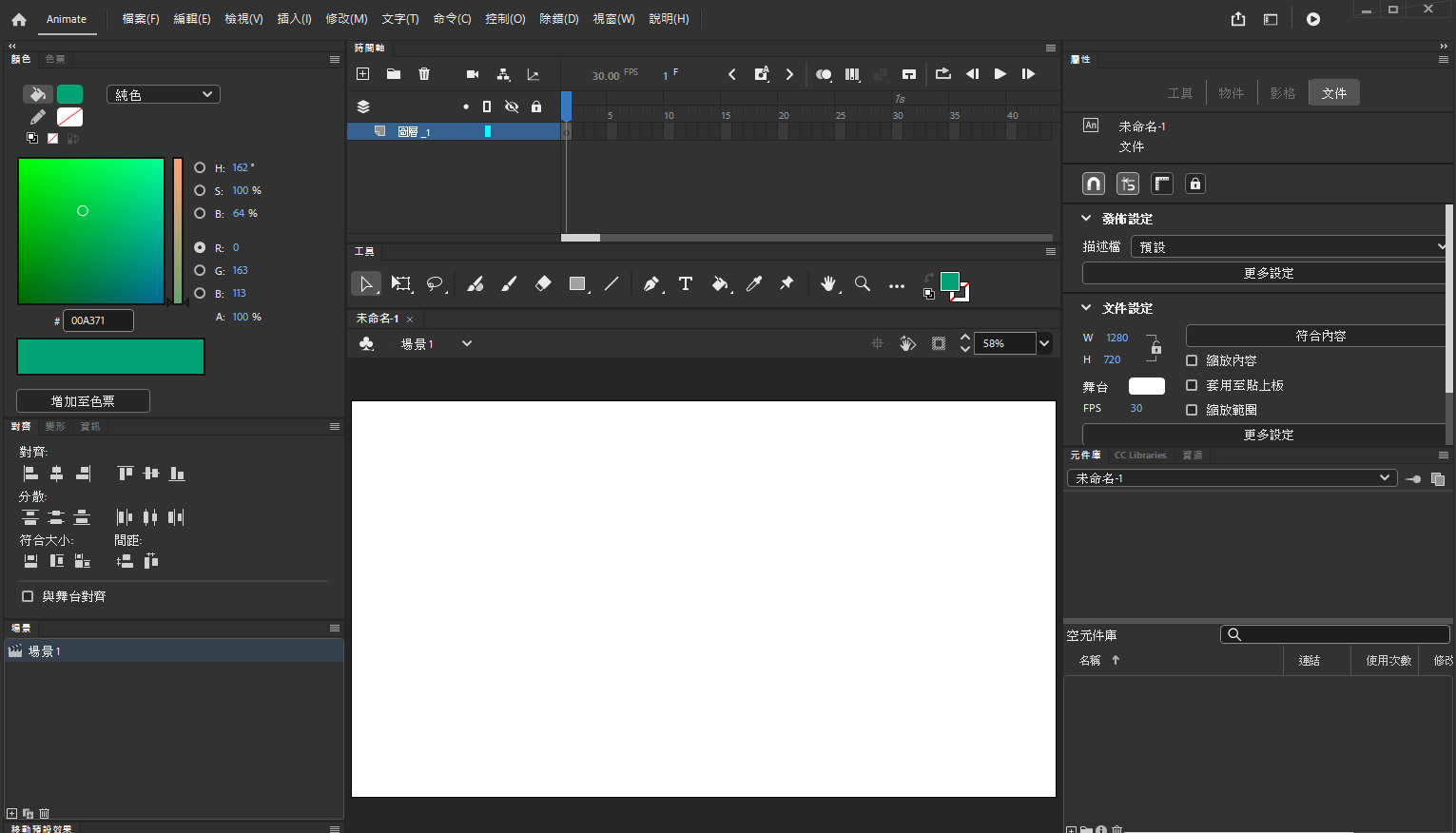
Task: Add a new layer in timeline
Action: 362,74
